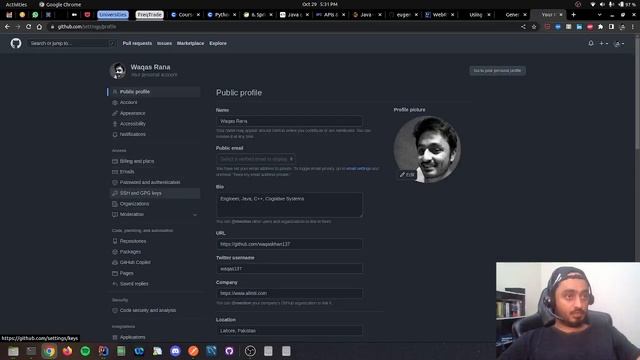The image size is (640, 360).
Task: Open Billing and plans in sidebar
Action: 156,161
